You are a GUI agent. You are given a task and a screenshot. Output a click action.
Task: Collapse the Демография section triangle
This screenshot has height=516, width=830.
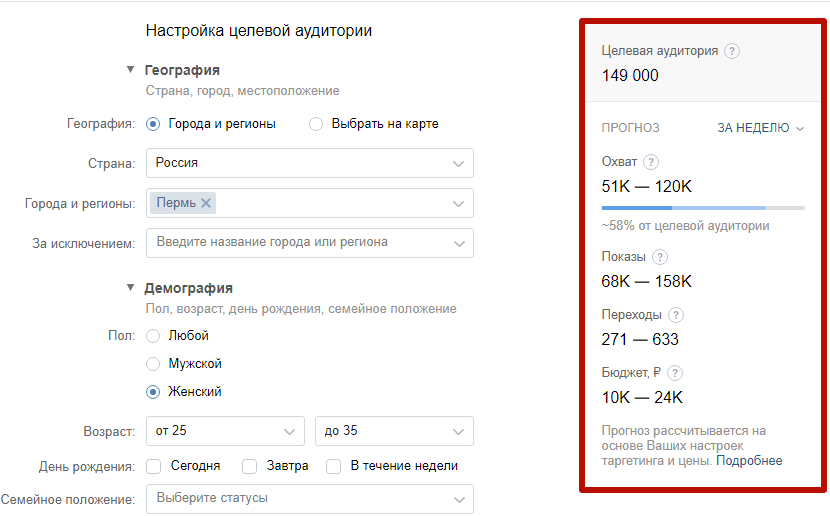130,288
